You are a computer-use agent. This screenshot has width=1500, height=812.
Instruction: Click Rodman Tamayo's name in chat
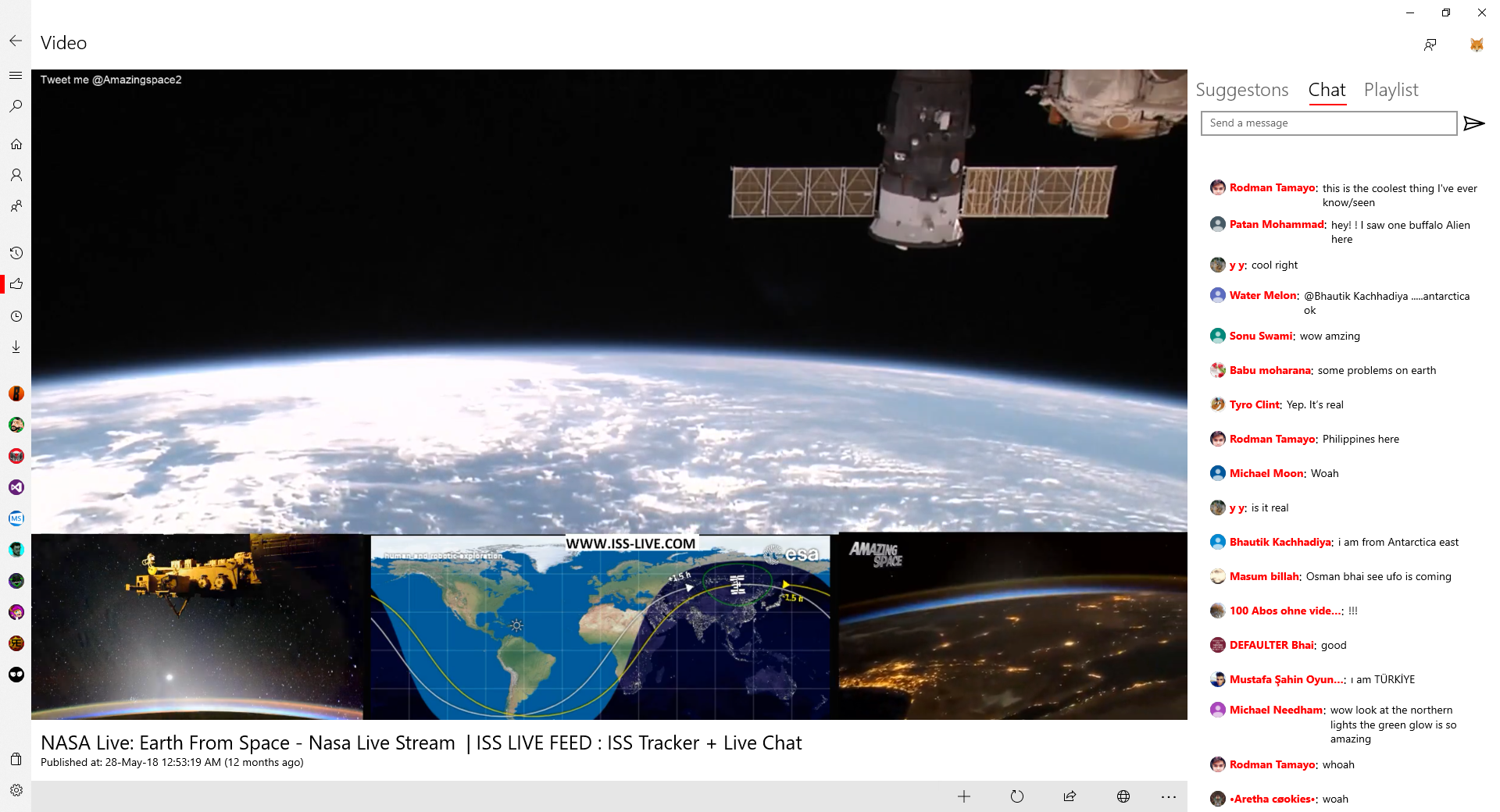click(1272, 188)
